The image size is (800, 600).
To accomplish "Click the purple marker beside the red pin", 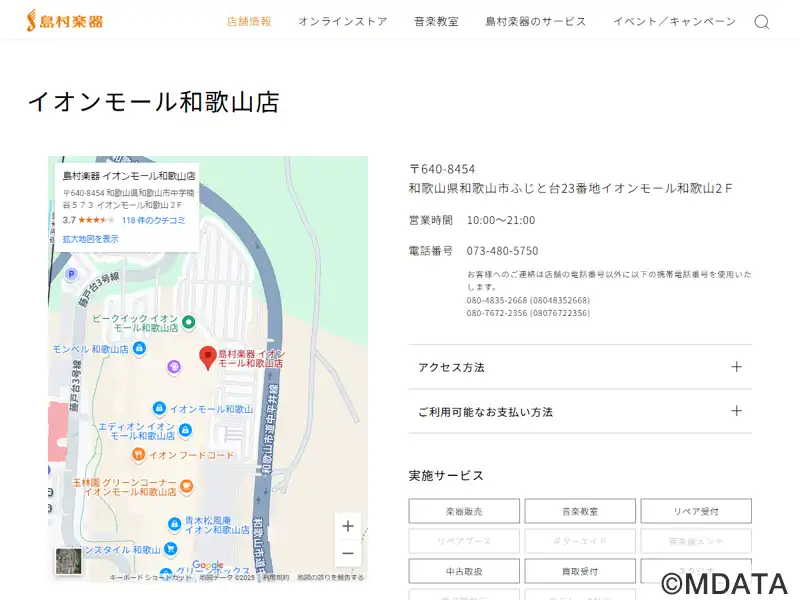I will [x=174, y=367].
